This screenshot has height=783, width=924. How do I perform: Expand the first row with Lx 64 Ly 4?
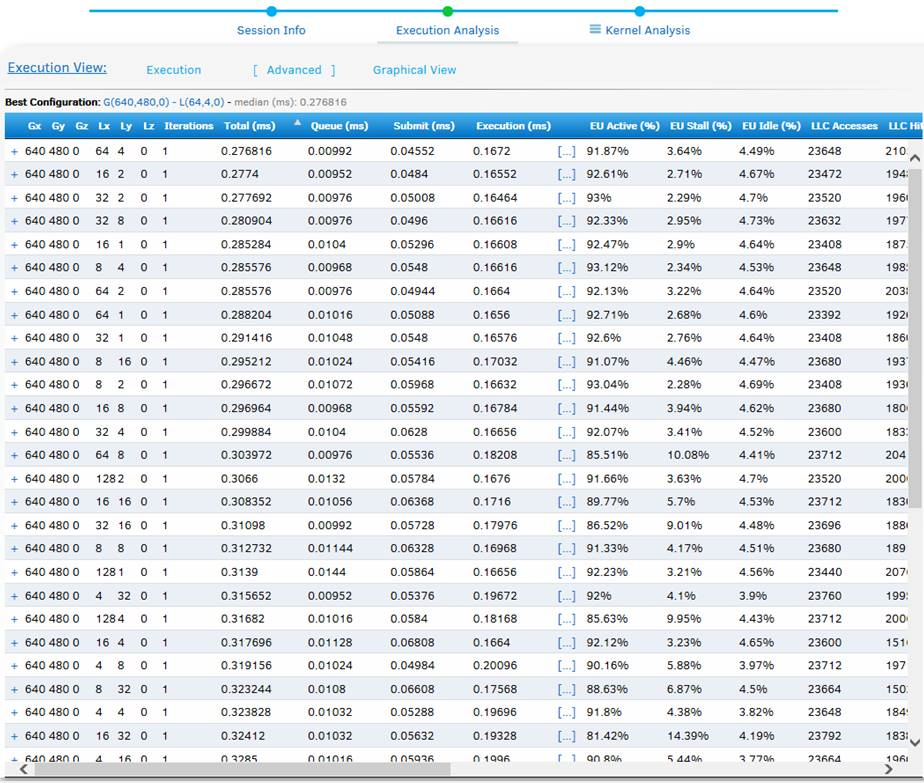[14, 151]
